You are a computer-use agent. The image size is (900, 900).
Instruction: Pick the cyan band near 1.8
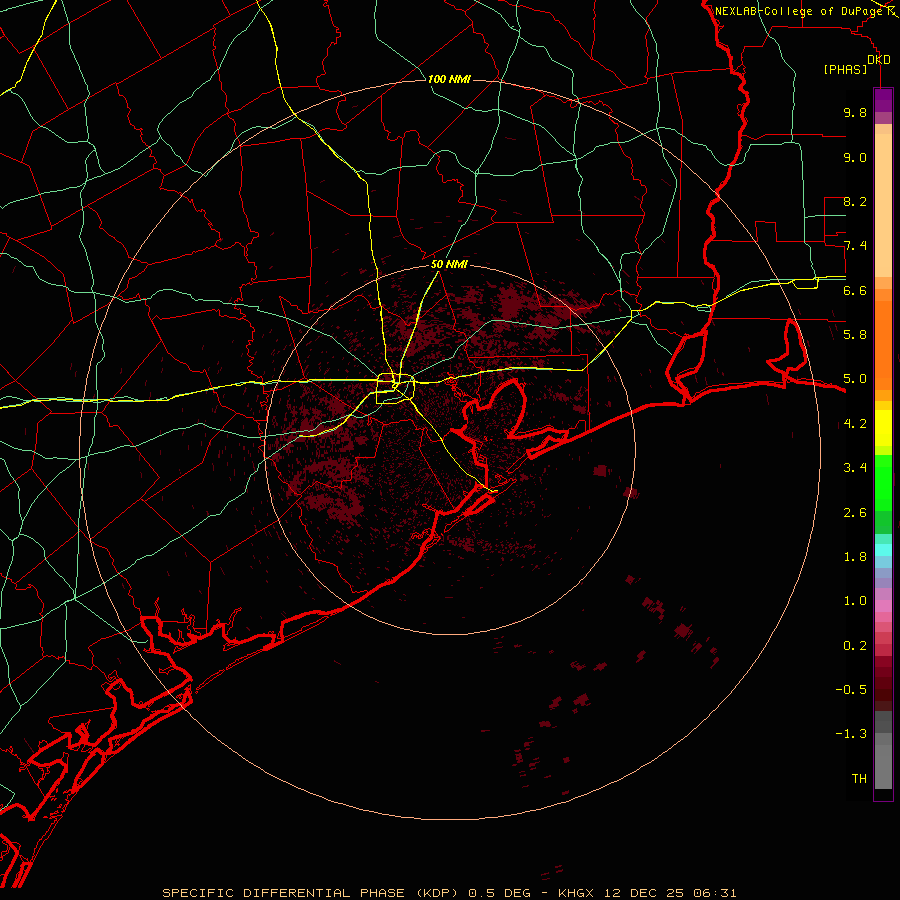(883, 550)
